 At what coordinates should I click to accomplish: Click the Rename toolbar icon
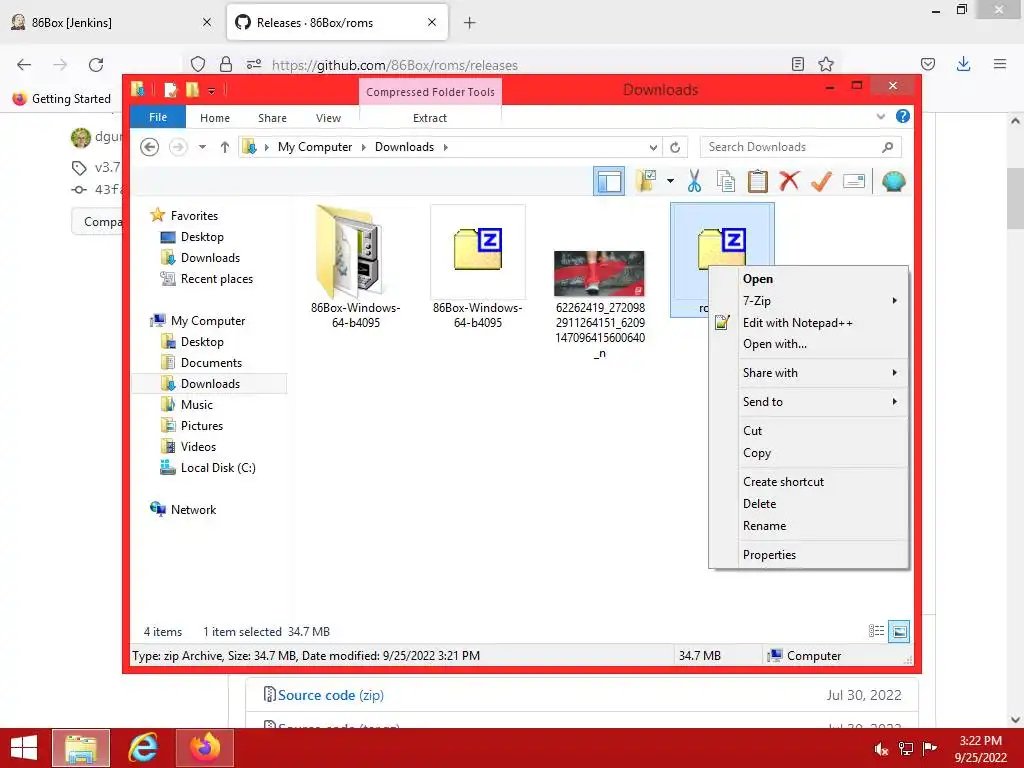pos(854,181)
